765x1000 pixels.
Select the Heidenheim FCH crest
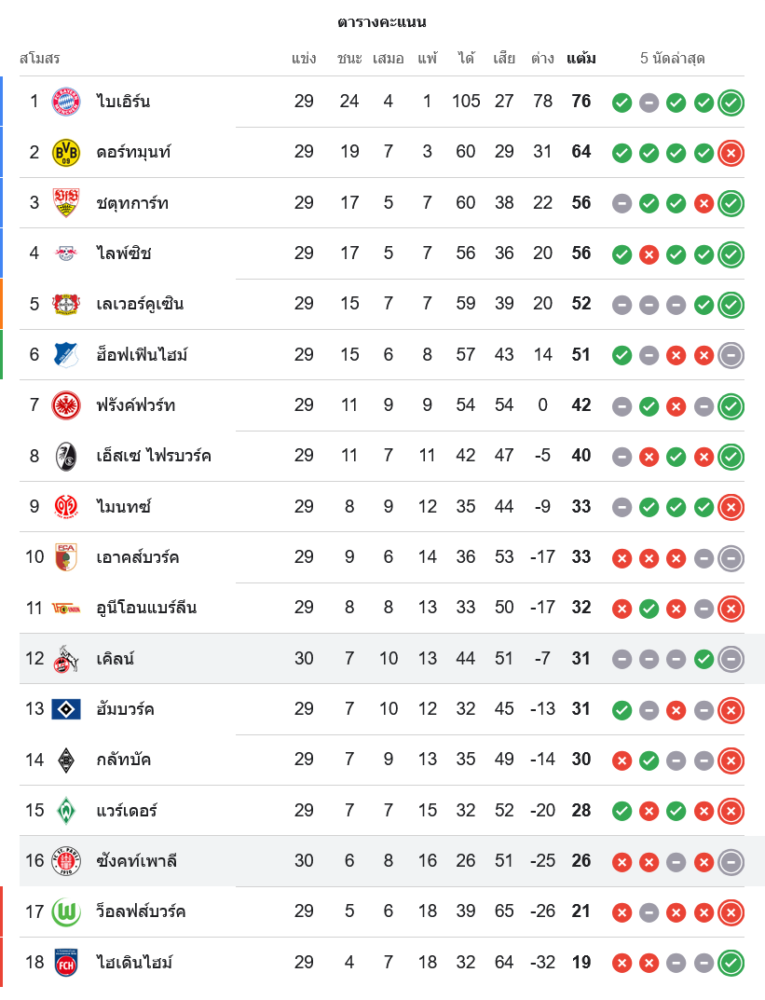point(66,962)
